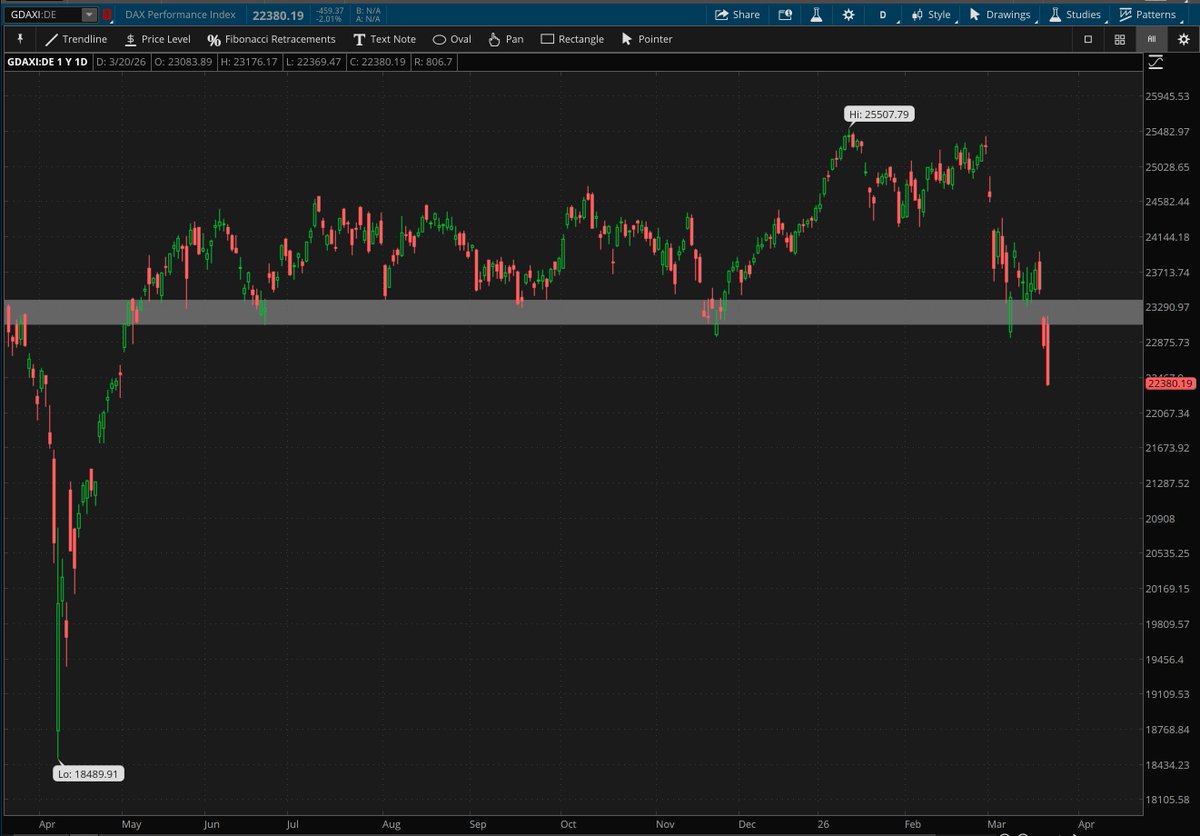The width and height of the screenshot is (1200, 836).
Task: Click the 18105.58 price axis label
Action: tap(1169, 800)
